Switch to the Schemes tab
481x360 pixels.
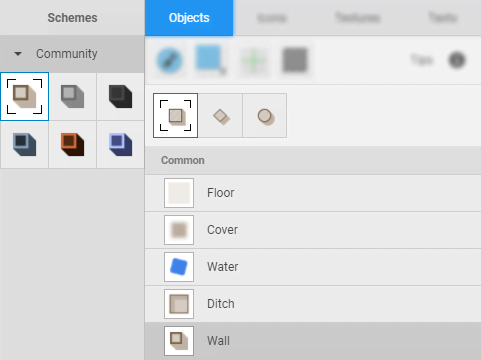coord(72,18)
